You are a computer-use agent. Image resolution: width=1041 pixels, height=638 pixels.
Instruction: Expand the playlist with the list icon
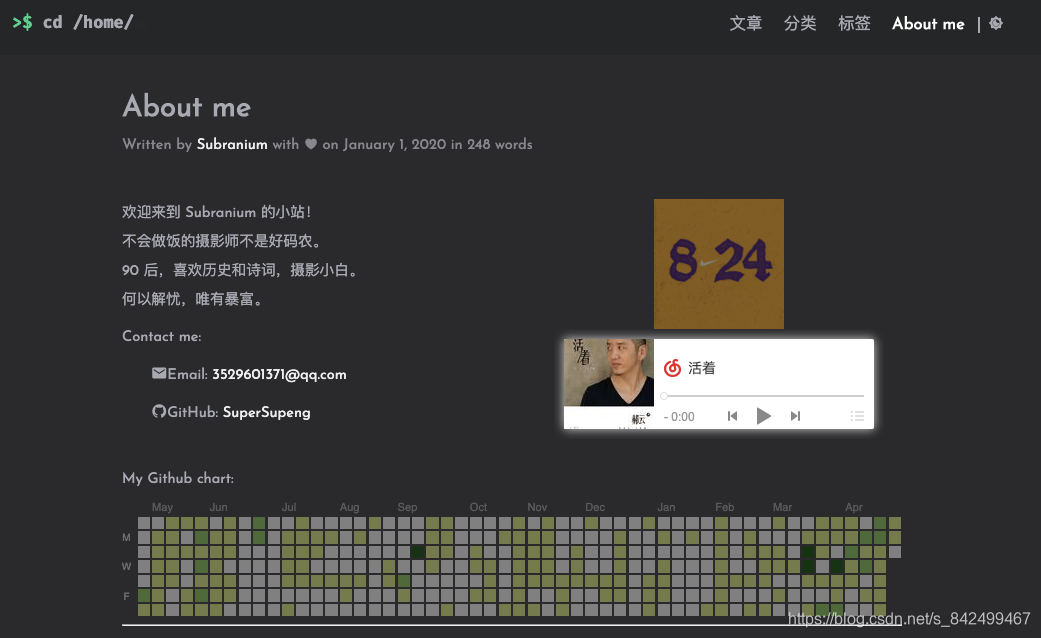tap(857, 416)
